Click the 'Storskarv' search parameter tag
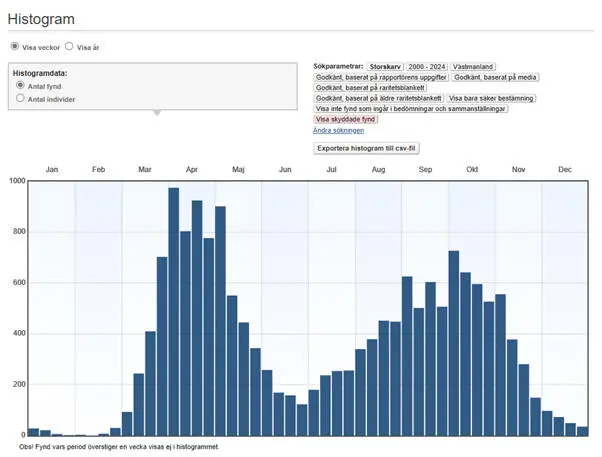Screen dimensions: 602x457 pyautogui.click(x=385, y=65)
